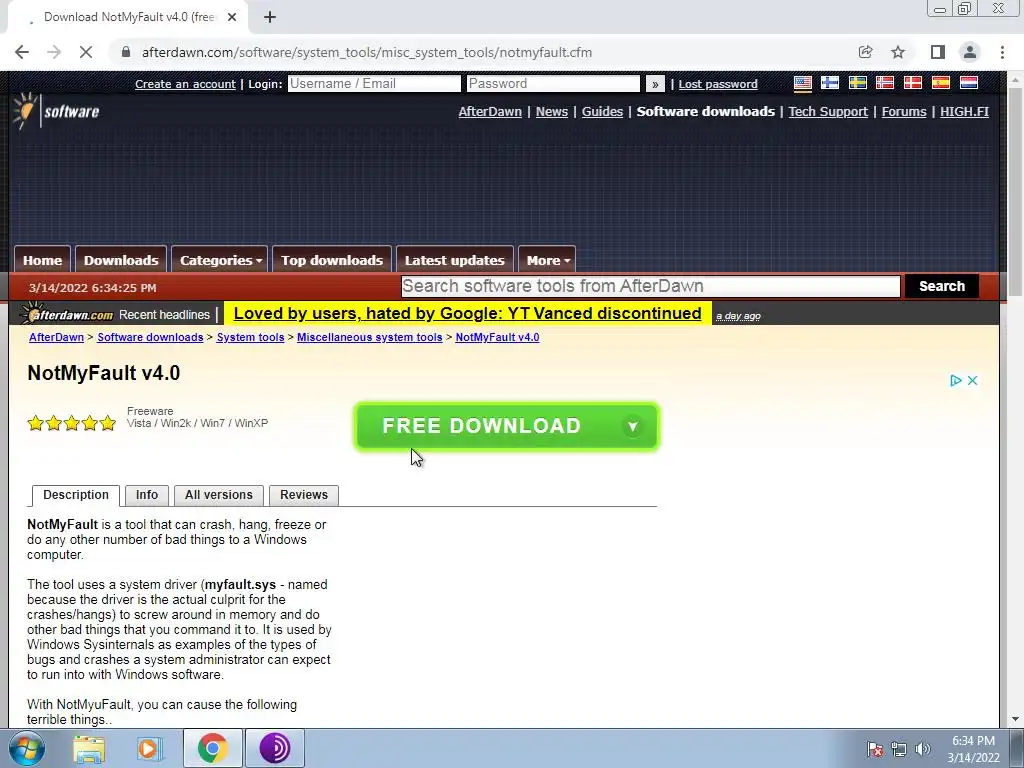The image size is (1024, 768).
Task: Share this page from the address bar
Action: coord(865,52)
